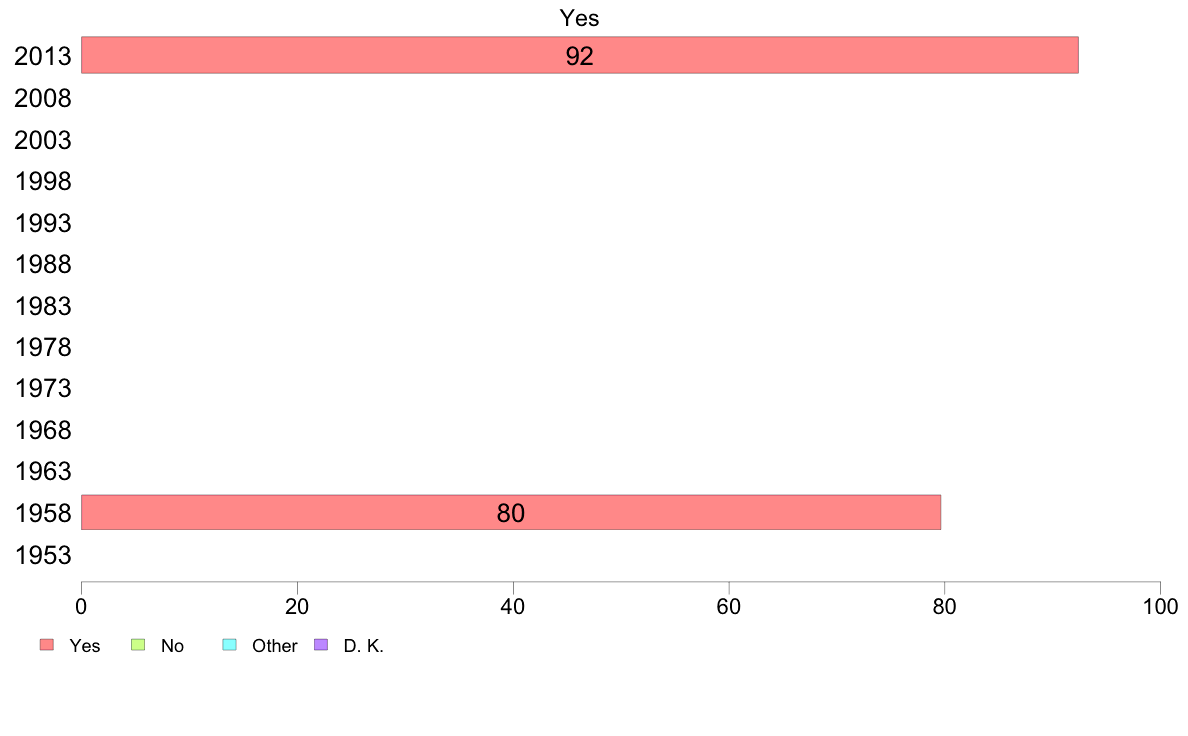Click the Yes chart title

pyautogui.click(x=580, y=17)
